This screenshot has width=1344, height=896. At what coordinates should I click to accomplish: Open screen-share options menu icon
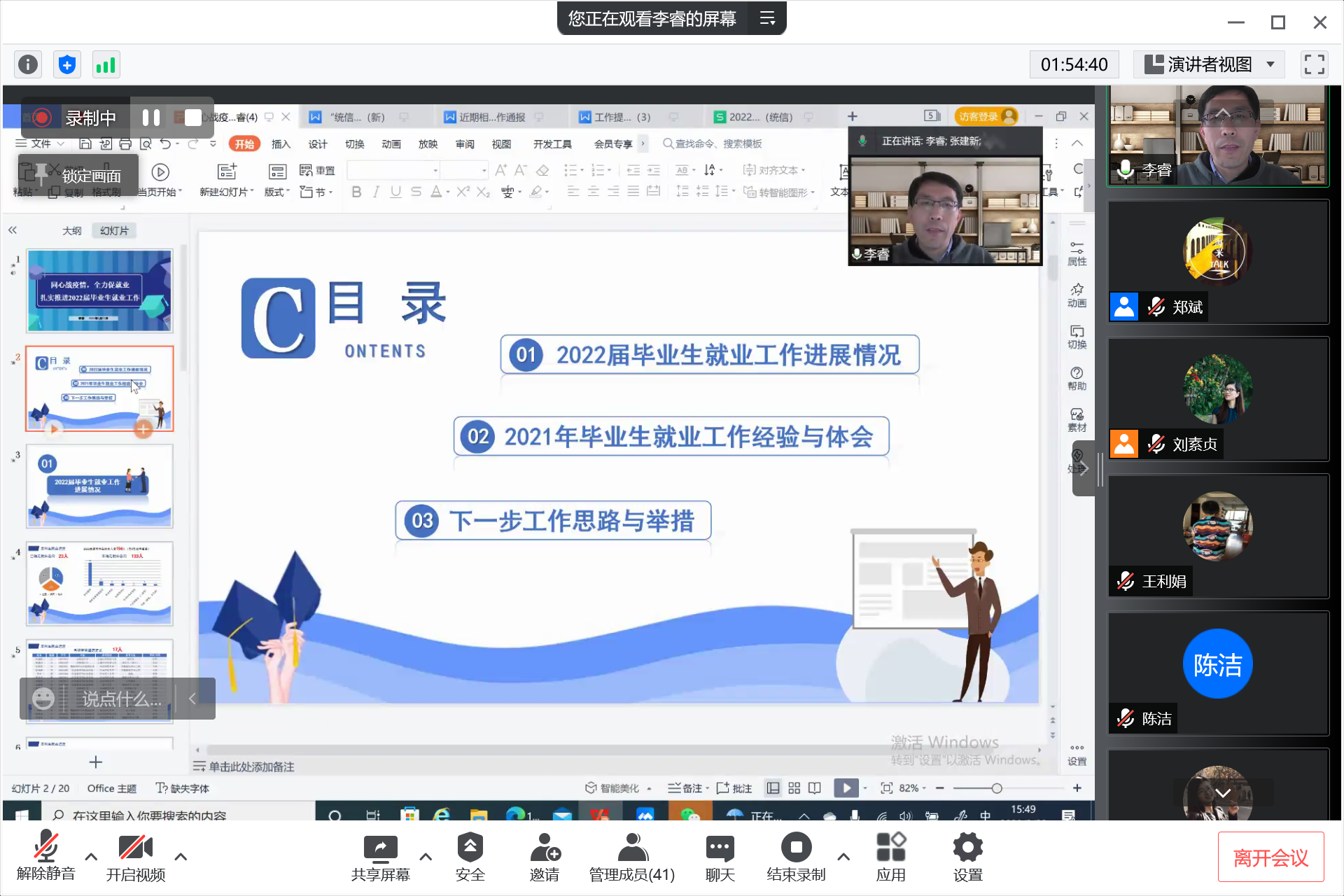768,19
